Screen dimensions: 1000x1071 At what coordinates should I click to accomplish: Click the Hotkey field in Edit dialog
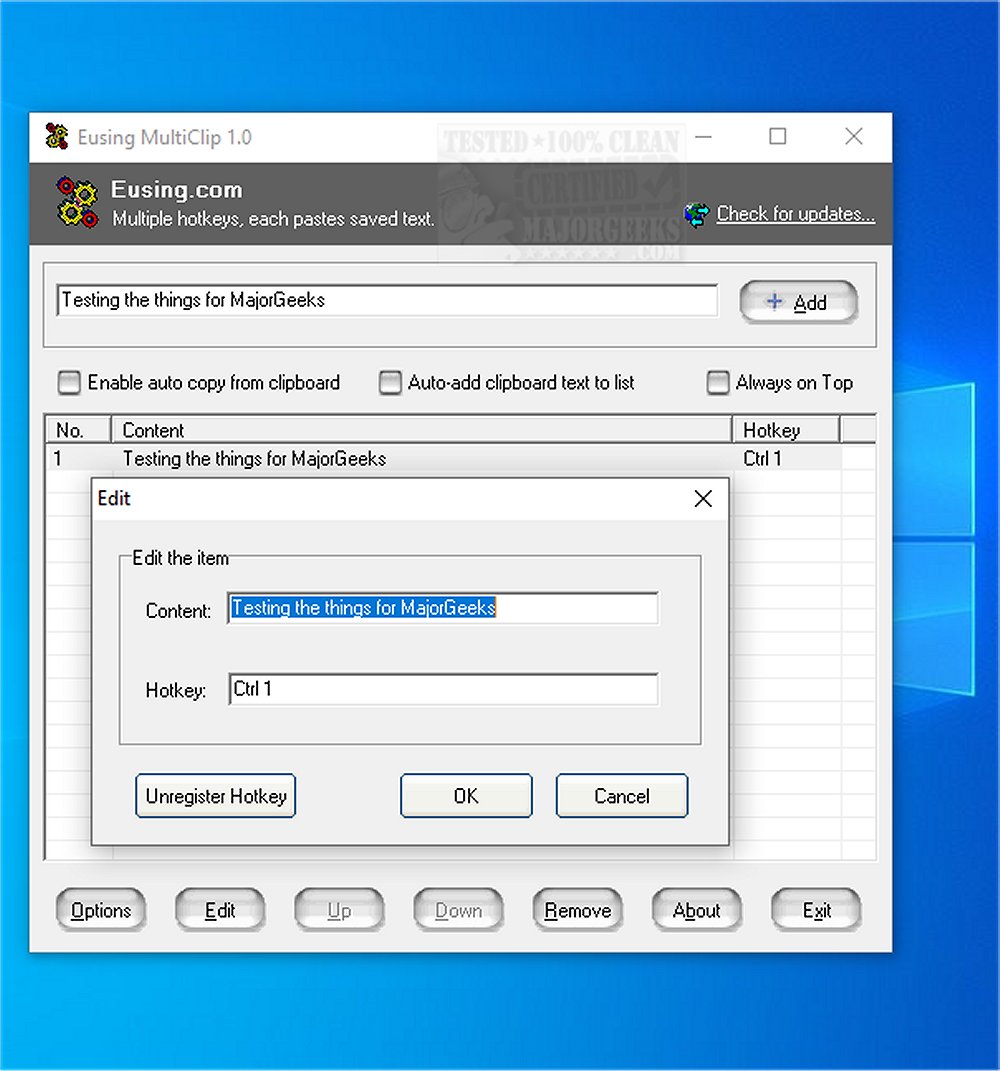click(x=443, y=689)
